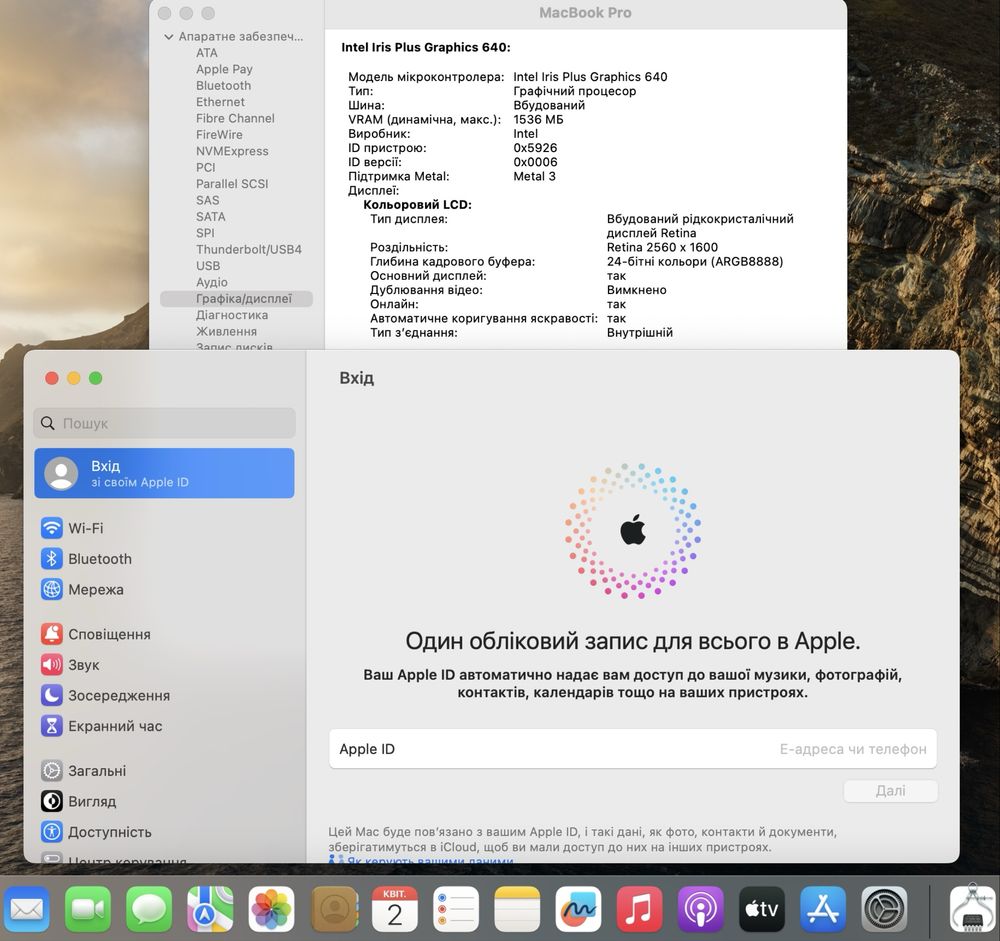The image size is (1000, 941).
Task: Click the Мережа globe icon
Action: pyautogui.click(x=52, y=589)
